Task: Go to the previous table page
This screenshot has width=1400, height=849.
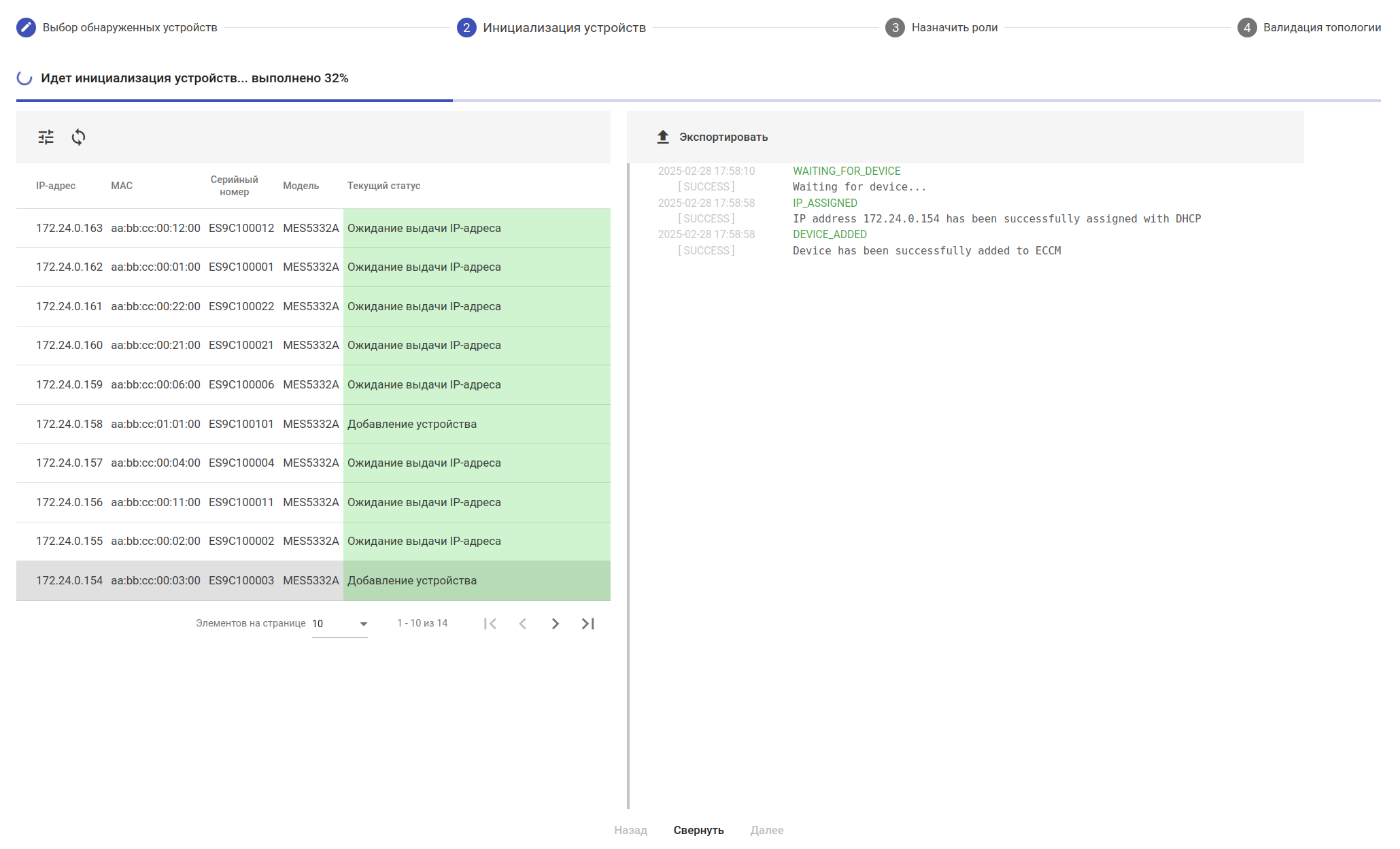Action: (x=523, y=624)
